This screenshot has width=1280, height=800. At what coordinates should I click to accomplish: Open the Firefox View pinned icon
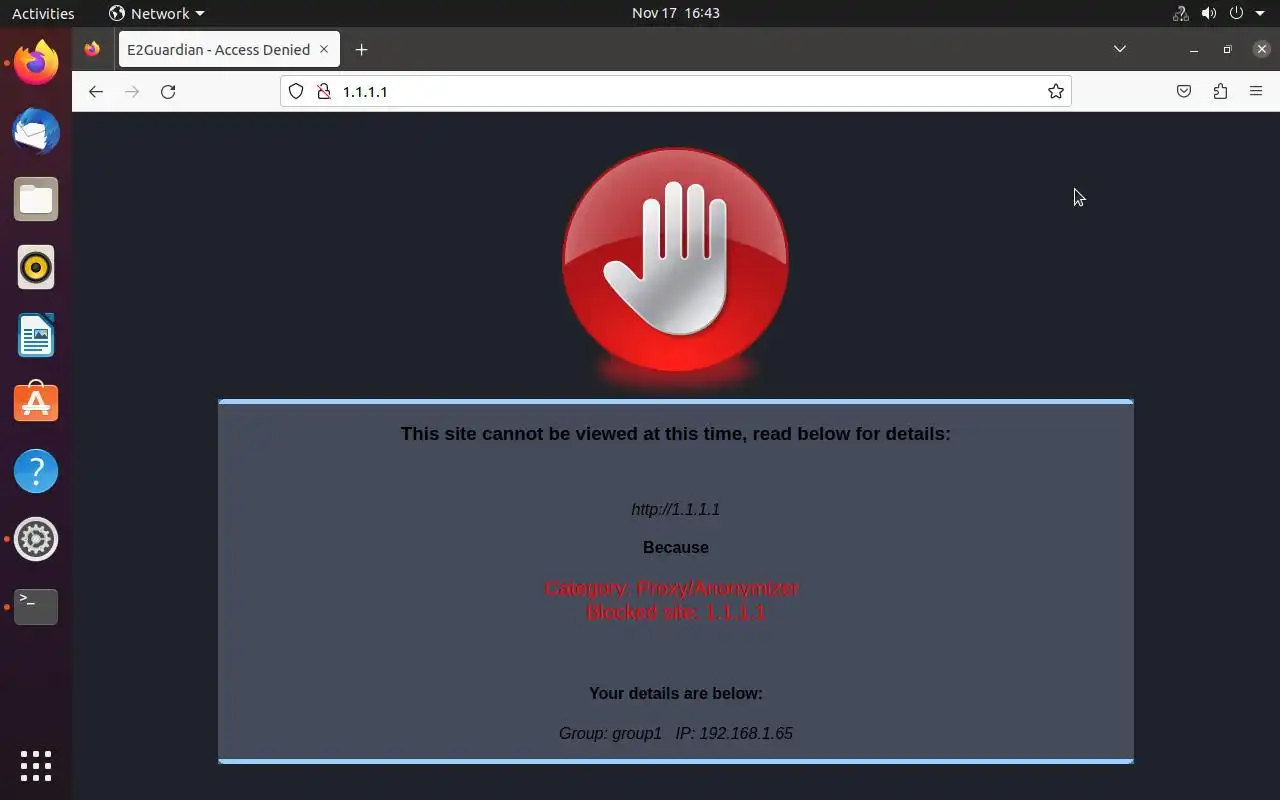pos(92,49)
